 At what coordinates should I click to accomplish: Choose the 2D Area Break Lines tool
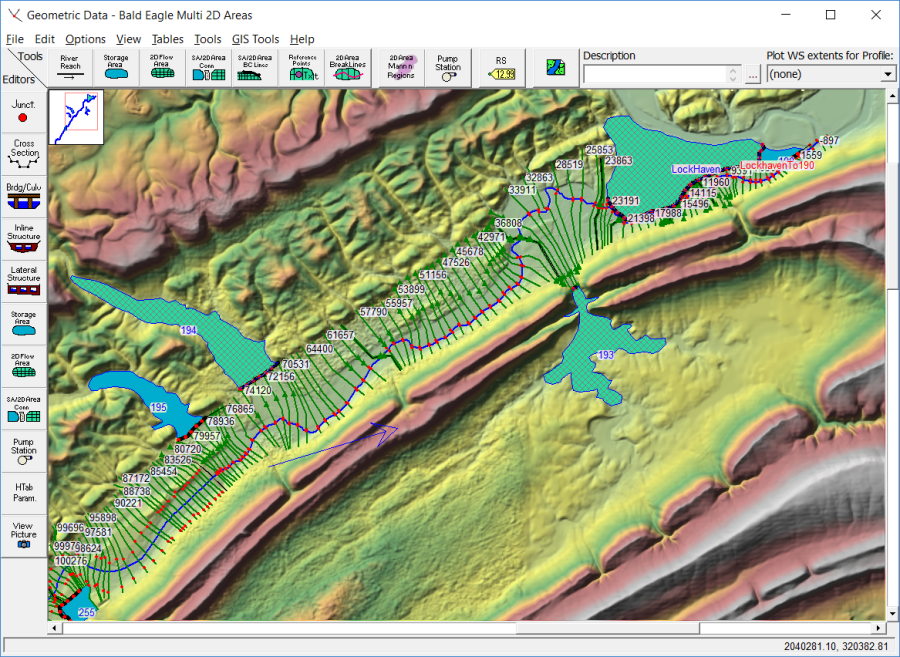pyautogui.click(x=346, y=64)
